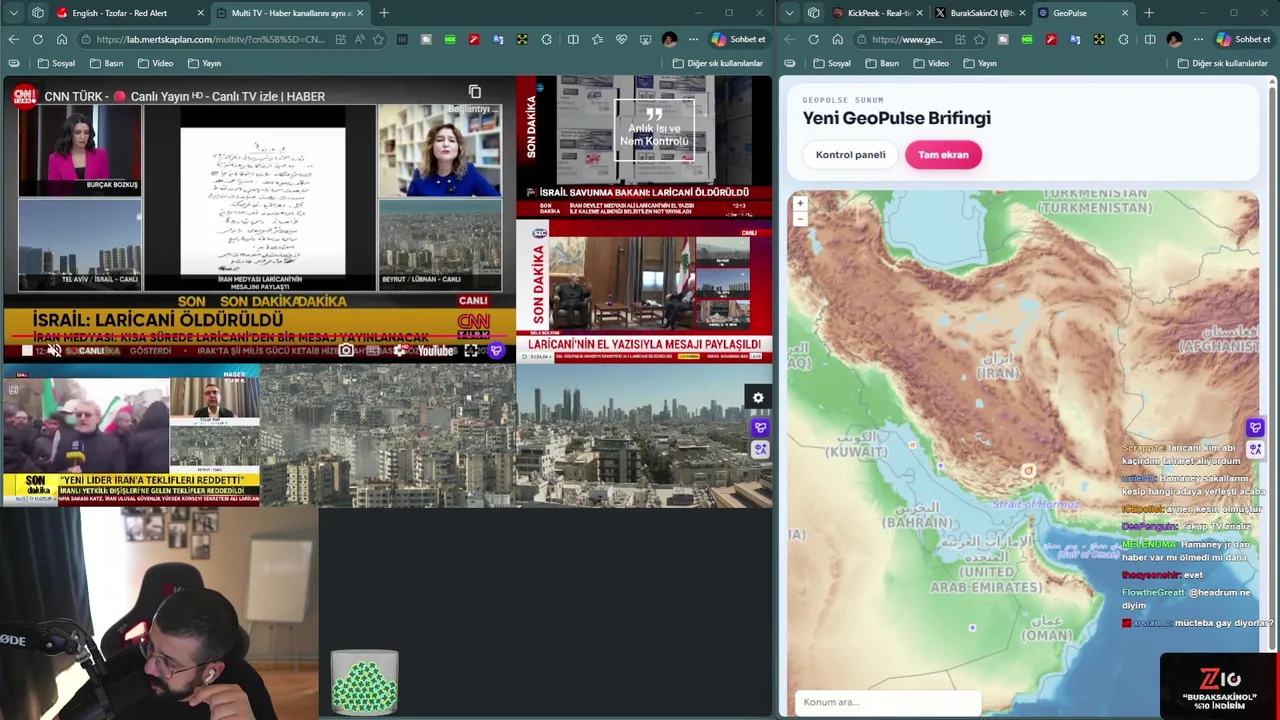The image size is (1280, 720).
Task: Toggle subtitles on CNN Türk player
Action: tap(372, 350)
